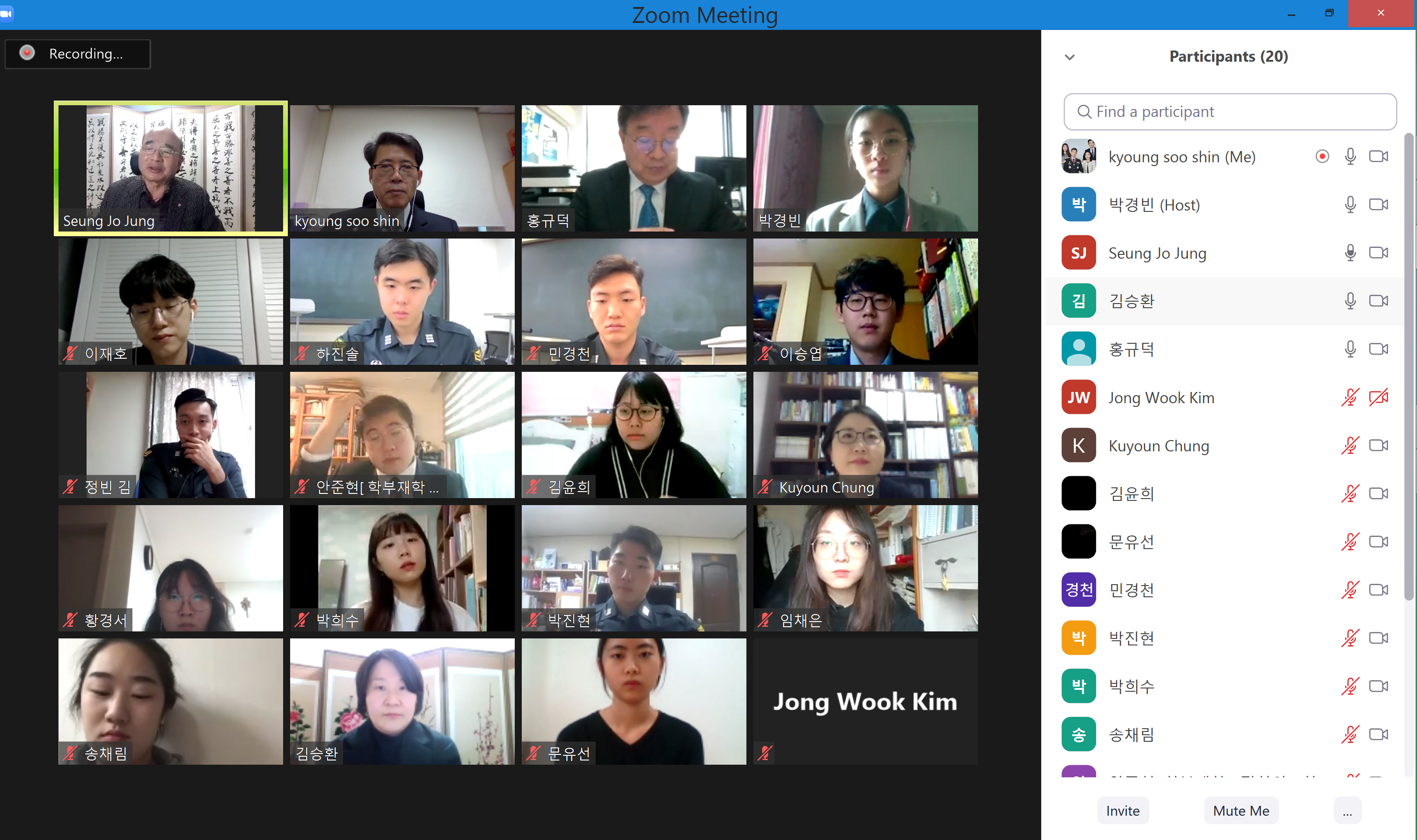This screenshot has width=1417, height=840.
Task: Open the more options button
Action: [1347, 811]
